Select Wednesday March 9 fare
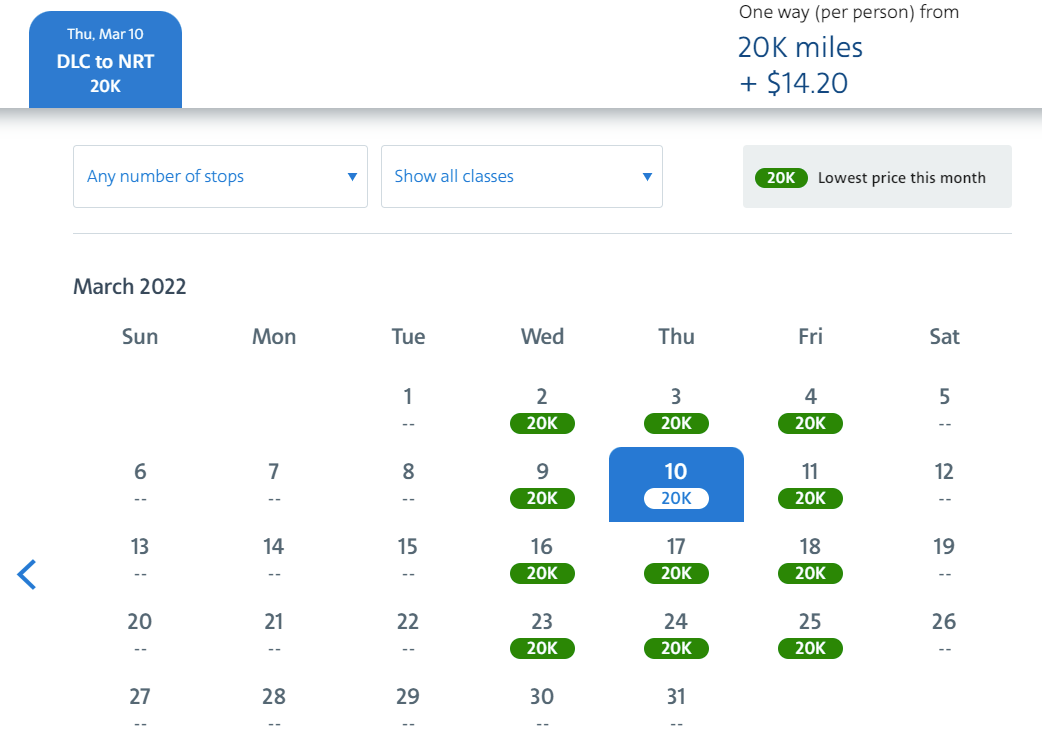The height and width of the screenshot is (749, 1042). pyautogui.click(x=542, y=484)
